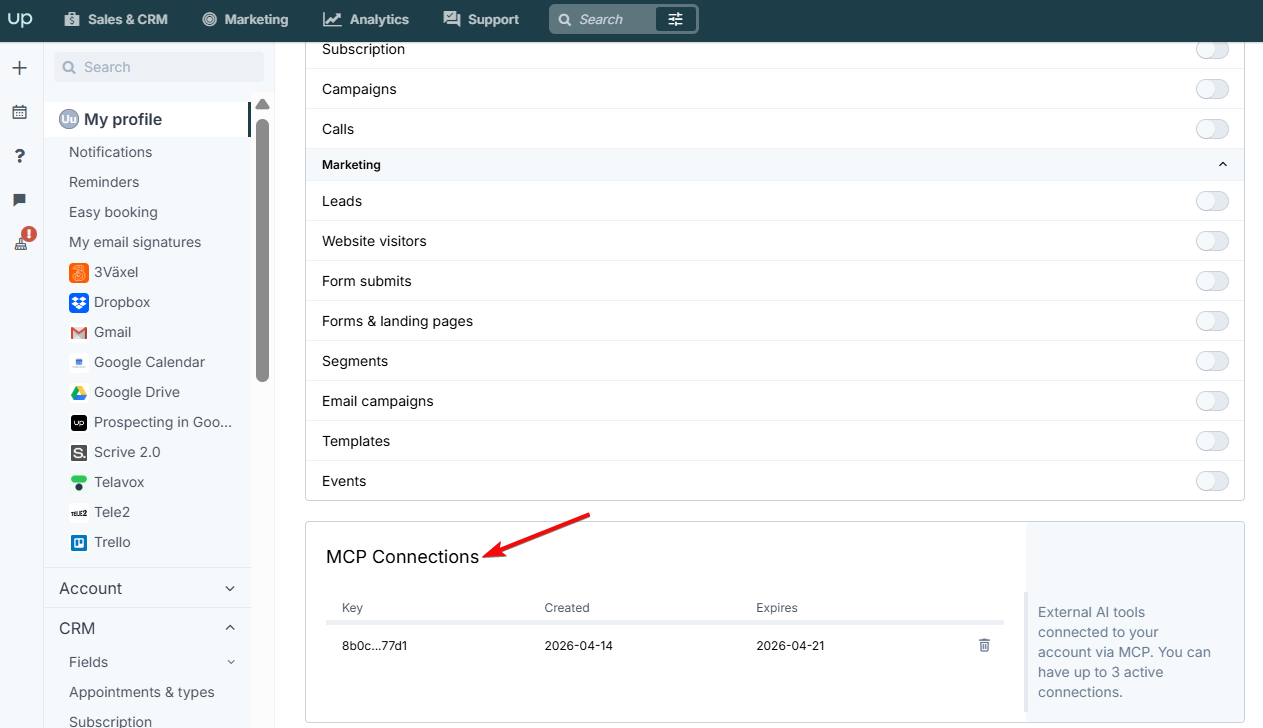The image size is (1263, 728).
Task: Enable the Segments switch
Action: coord(1212,361)
